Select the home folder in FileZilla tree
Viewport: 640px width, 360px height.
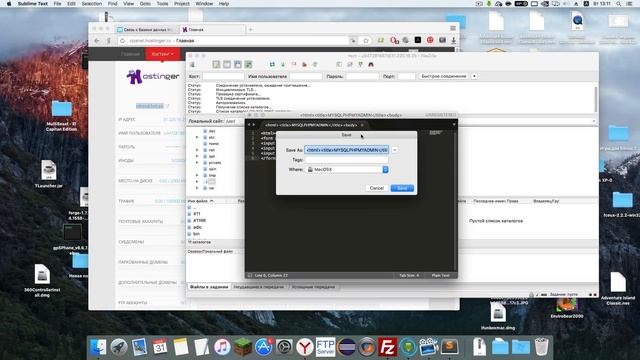[x=213, y=144]
